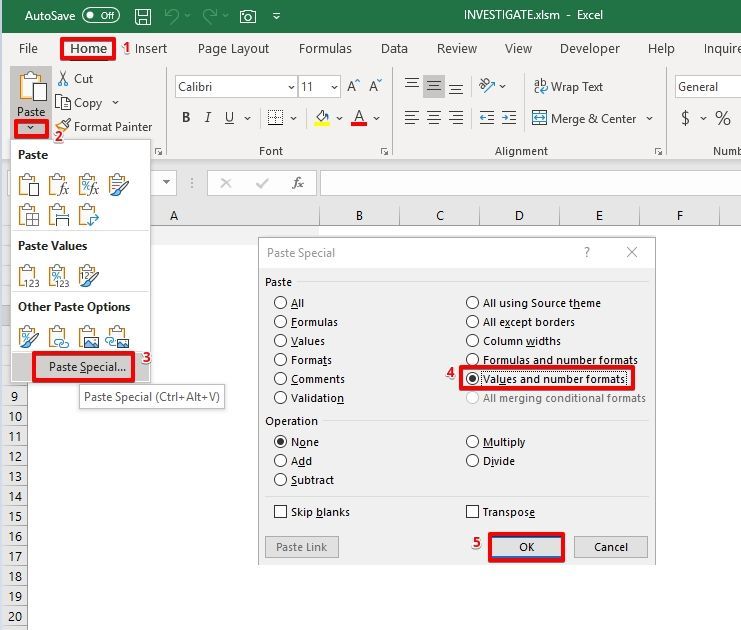The width and height of the screenshot is (741, 630).
Task: Toggle Italic formatting
Action: click(207, 117)
